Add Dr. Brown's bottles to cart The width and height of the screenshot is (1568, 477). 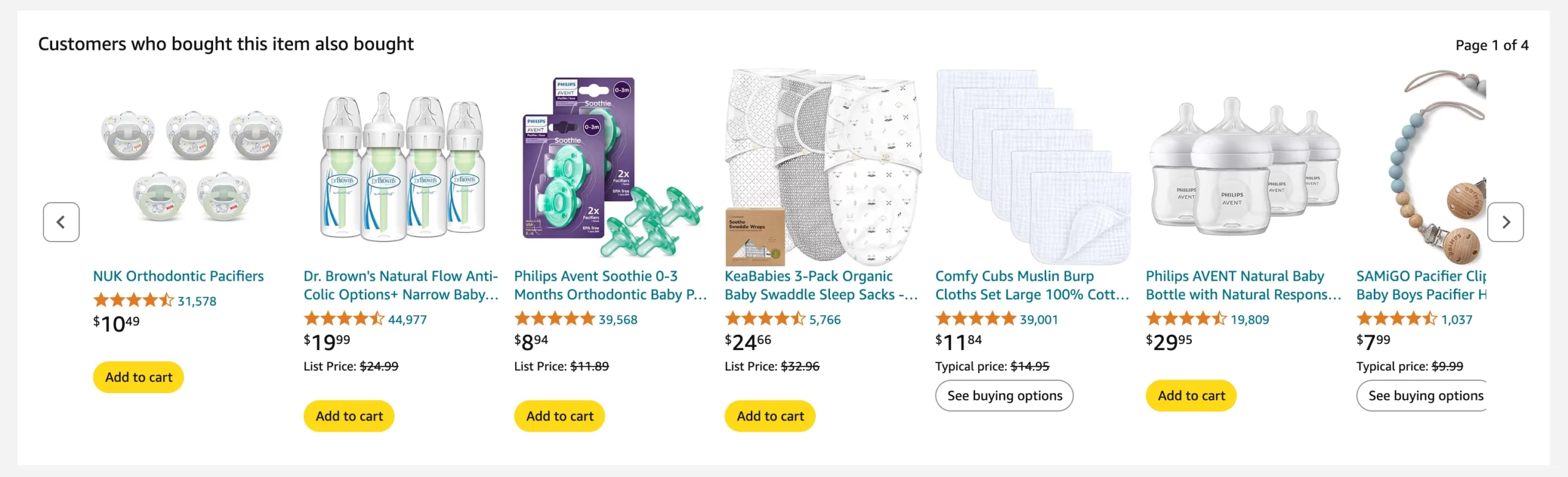tap(349, 416)
